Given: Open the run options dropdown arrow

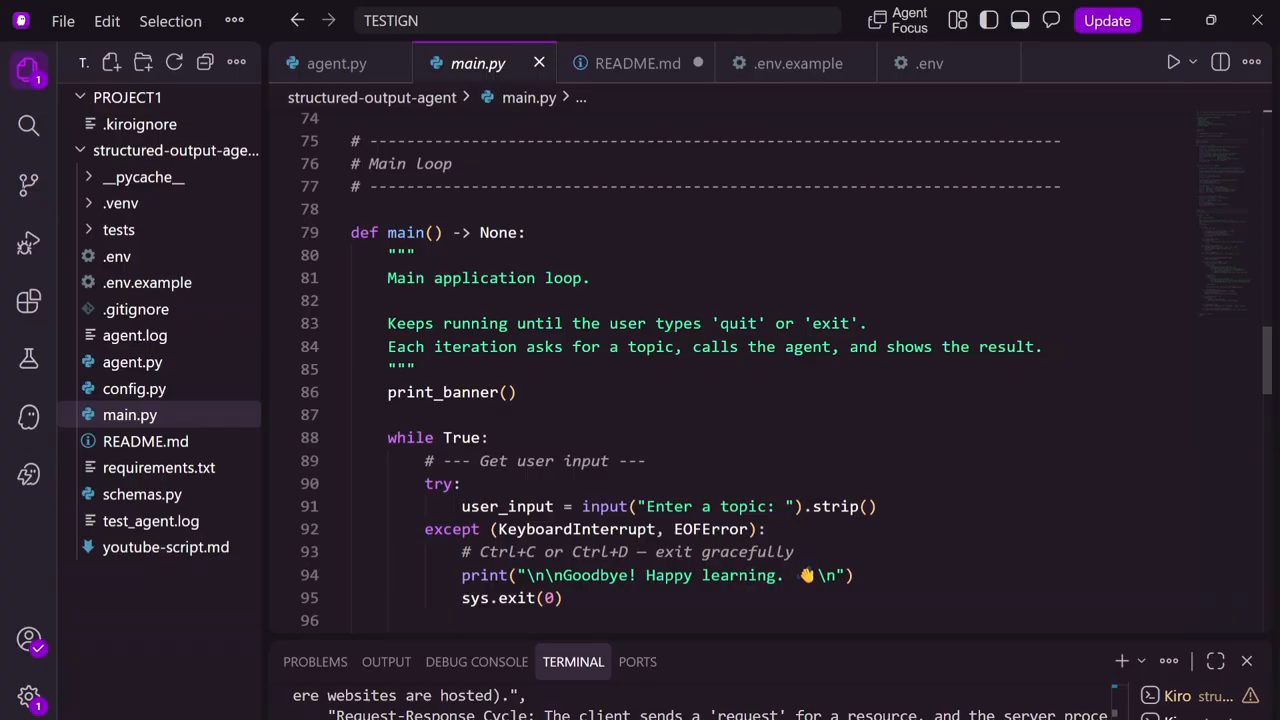Looking at the screenshot, I should pyautogui.click(x=1193, y=62).
